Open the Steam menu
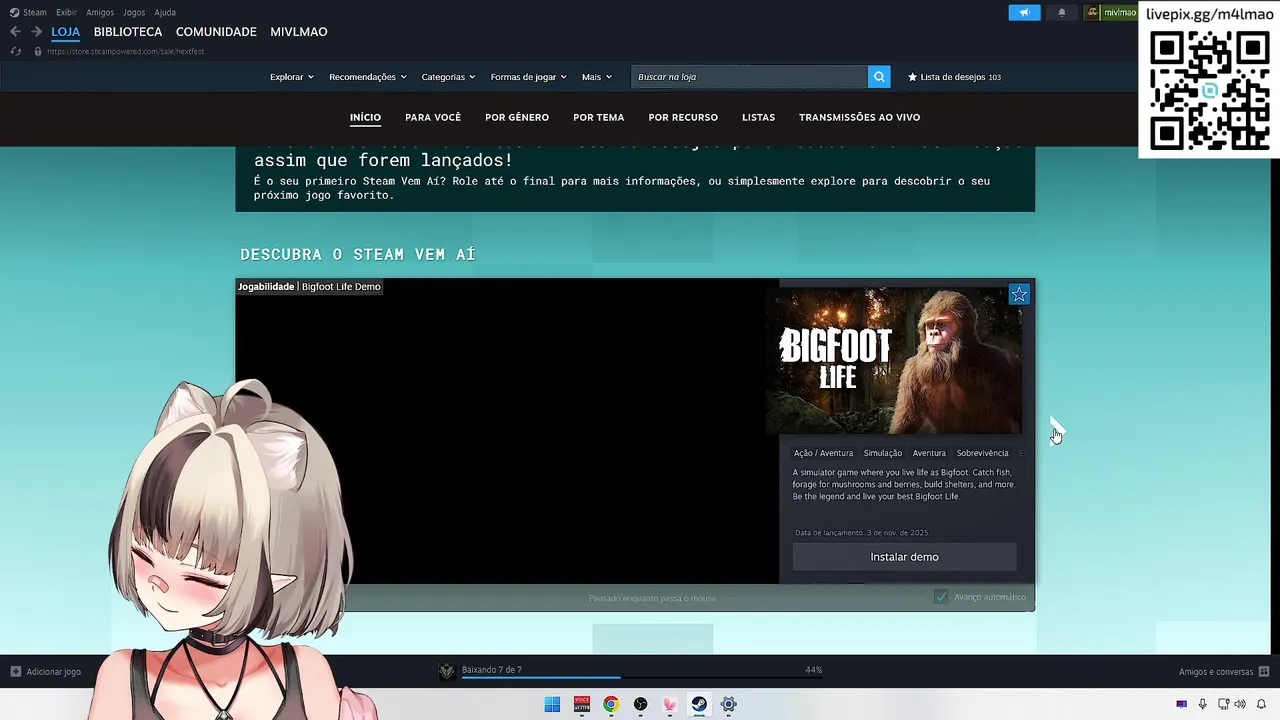This screenshot has height=720, width=1280. (29, 12)
